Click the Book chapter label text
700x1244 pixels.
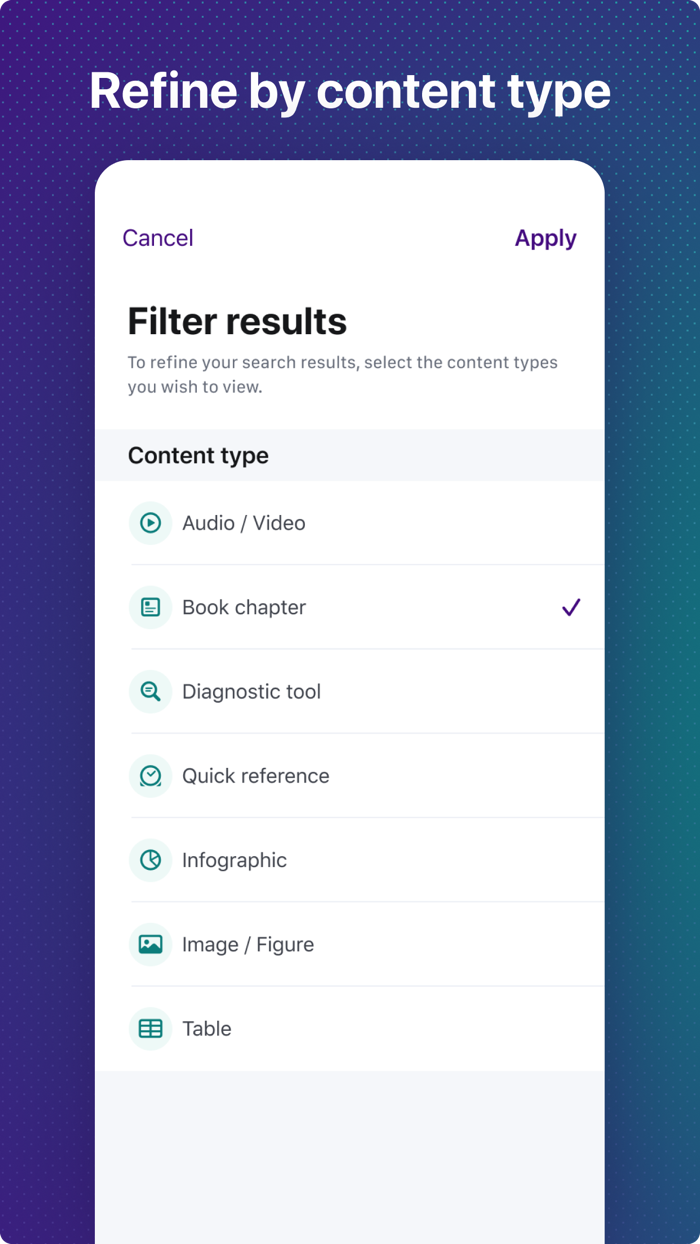(x=244, y=607)
